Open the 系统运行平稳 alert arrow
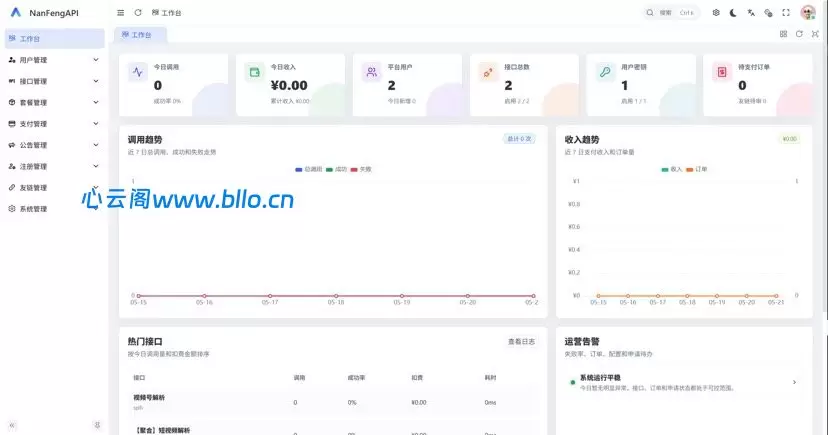Viewport: 828px width, 435px height. coord(794,382)
